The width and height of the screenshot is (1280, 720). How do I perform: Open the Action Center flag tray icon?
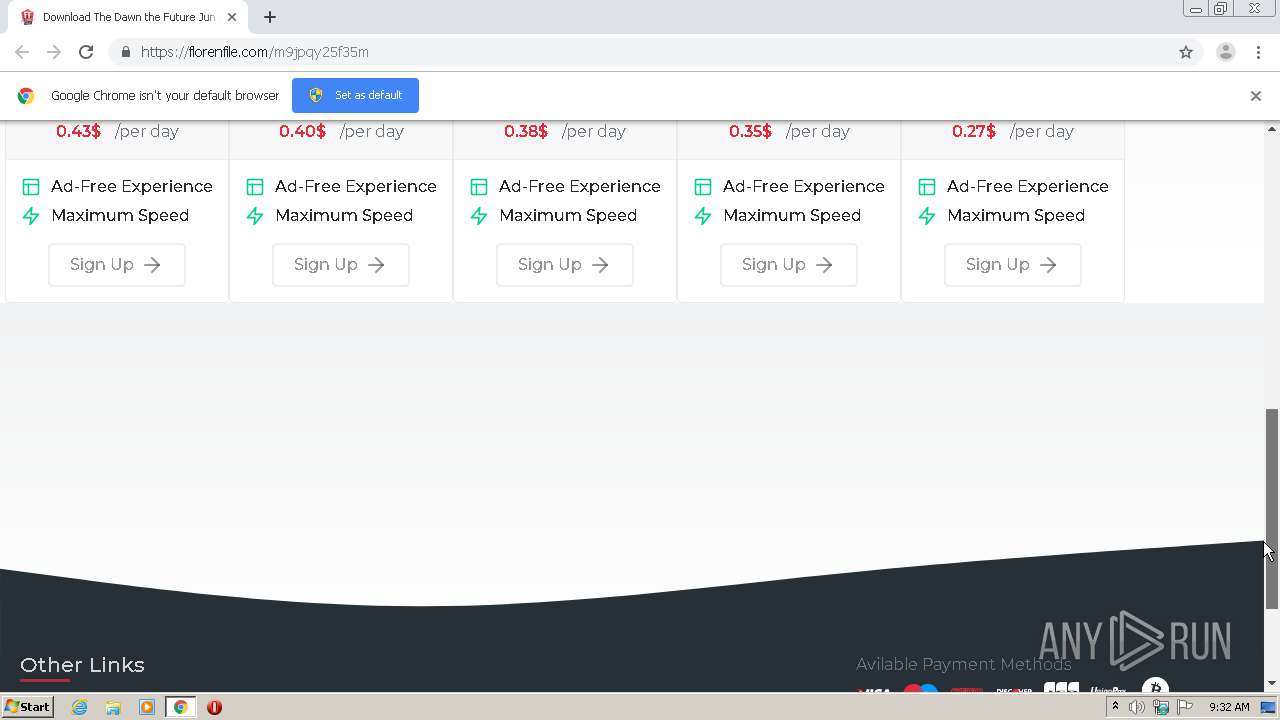pos(1185,707)
